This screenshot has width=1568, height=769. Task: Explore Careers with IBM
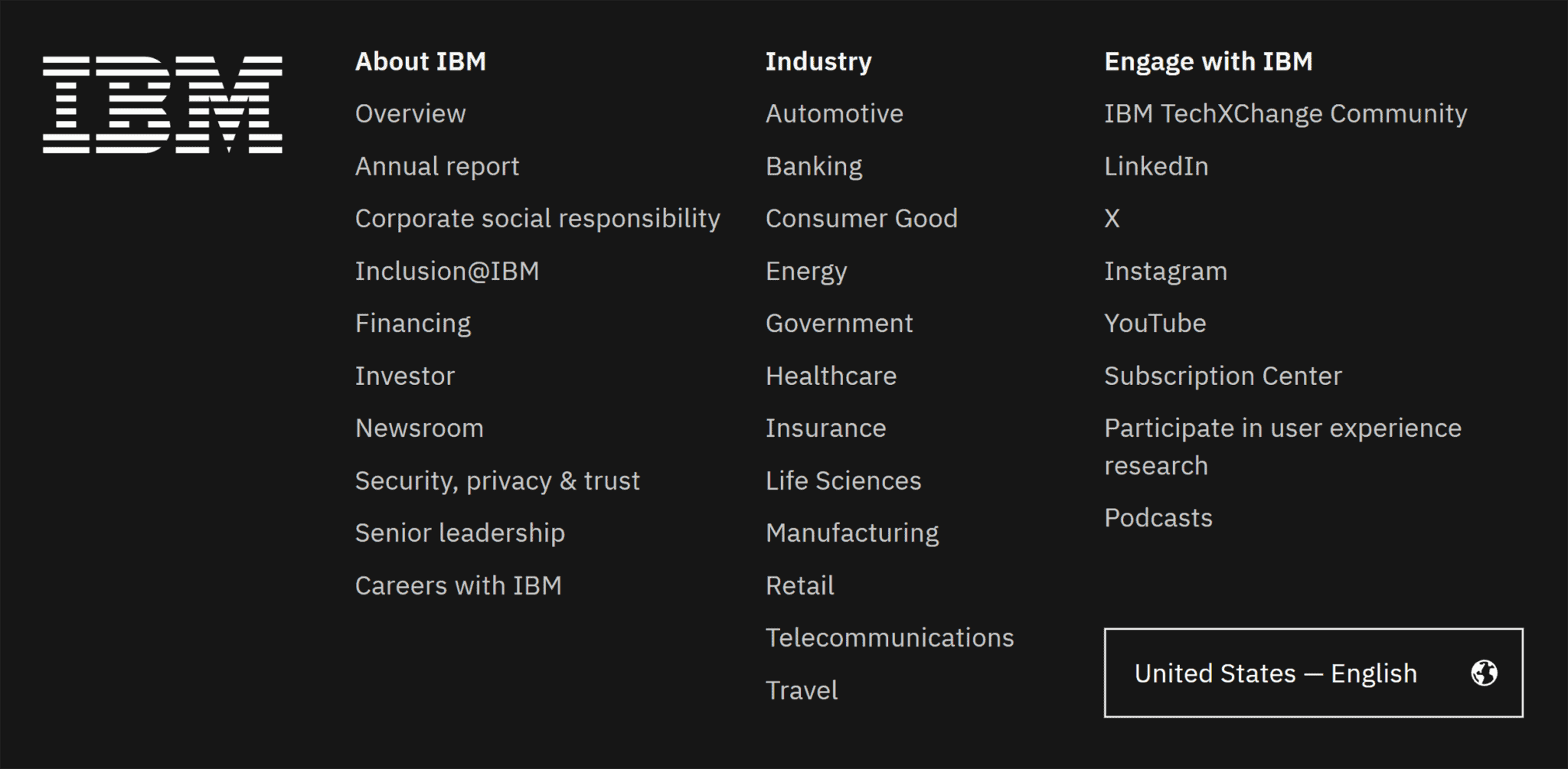(459, 585)
